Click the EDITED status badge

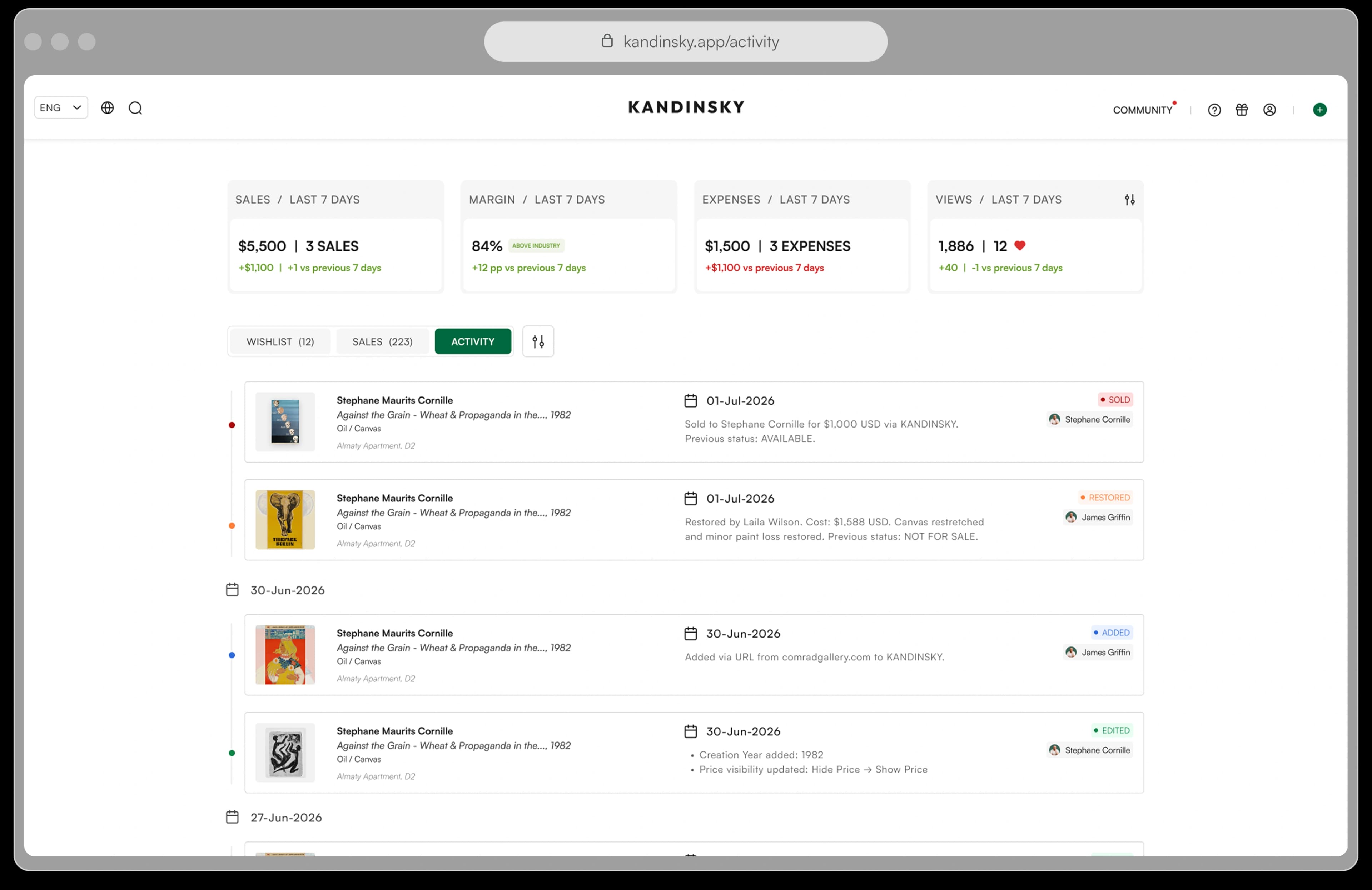click(1112, 730)
